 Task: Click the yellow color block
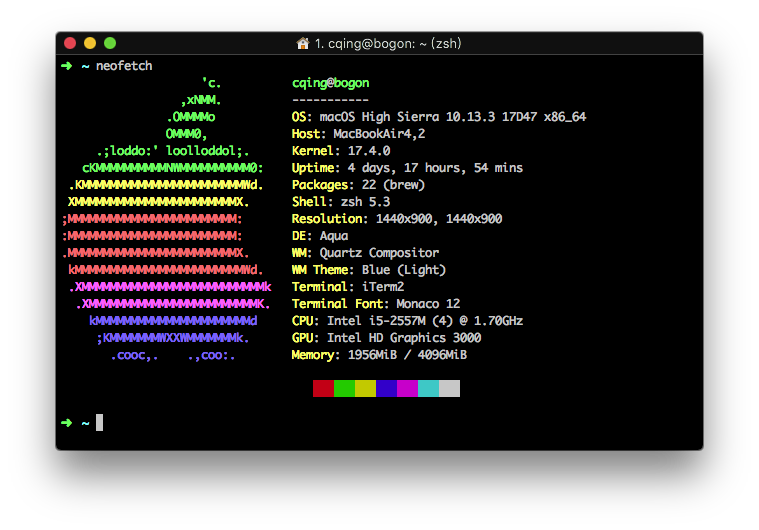(x=365, y=389)
